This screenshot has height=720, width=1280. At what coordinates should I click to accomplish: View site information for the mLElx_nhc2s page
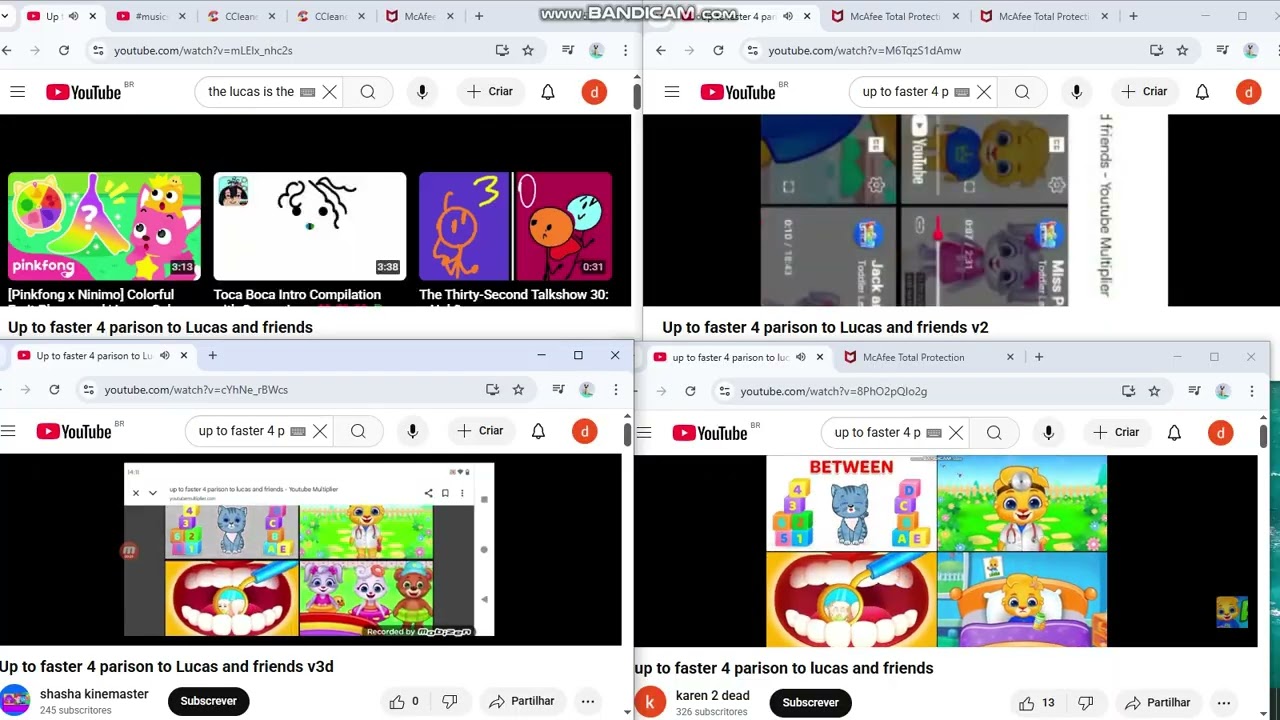[x=97, y=50]
